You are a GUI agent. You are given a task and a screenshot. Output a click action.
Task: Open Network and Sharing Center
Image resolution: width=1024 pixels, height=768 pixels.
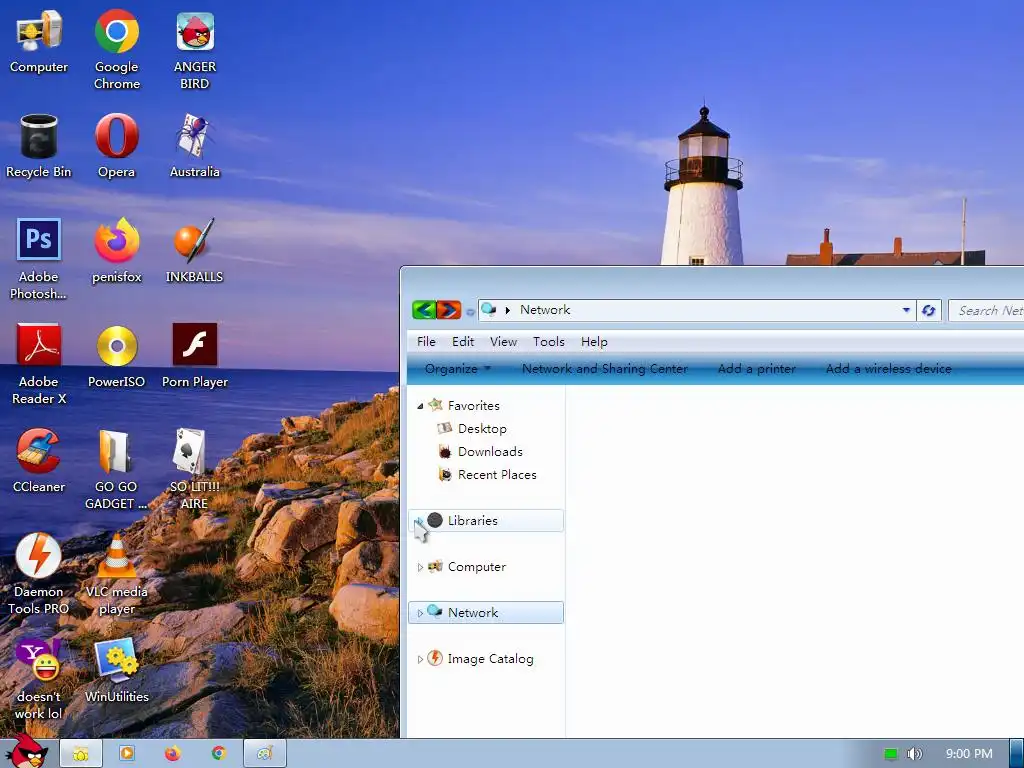point(604,368)
